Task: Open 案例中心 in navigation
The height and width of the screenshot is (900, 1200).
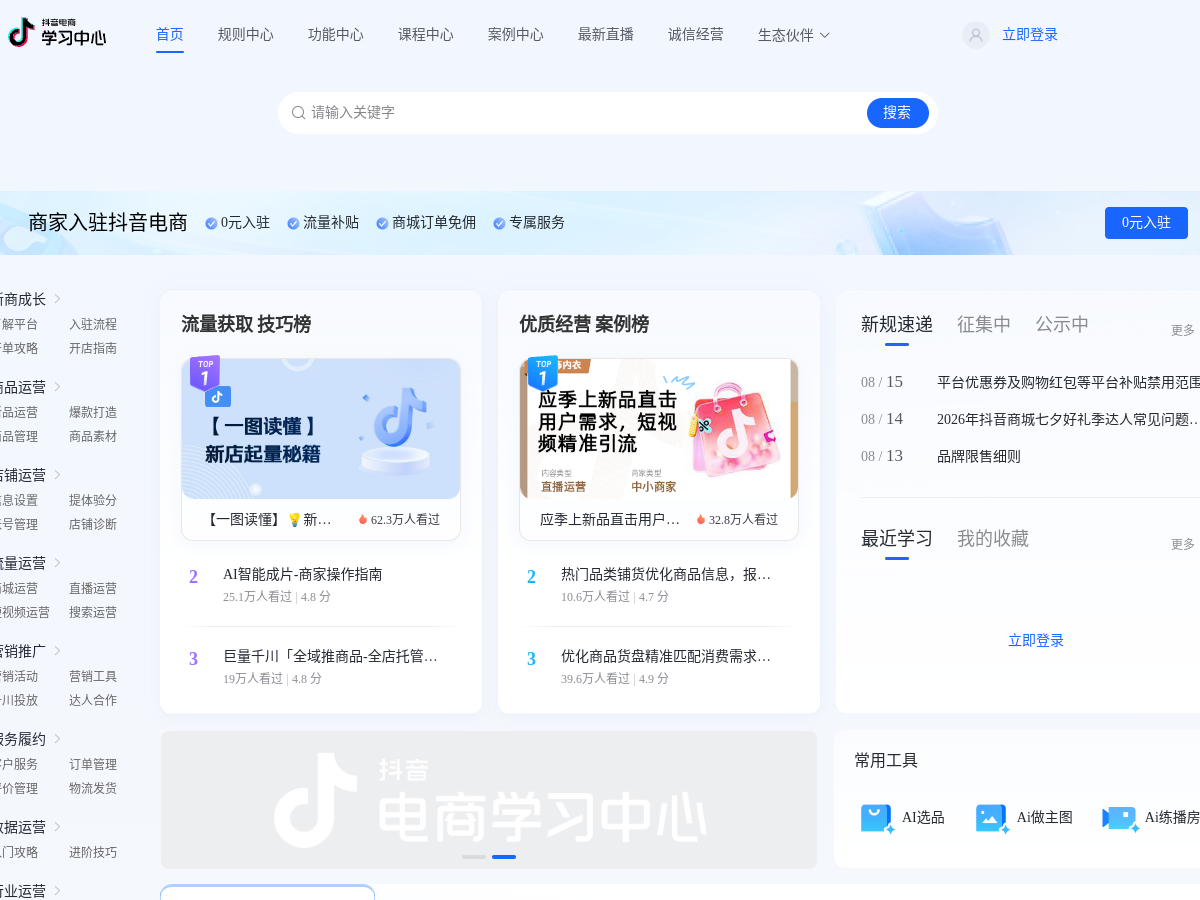Action: [516, 35]
